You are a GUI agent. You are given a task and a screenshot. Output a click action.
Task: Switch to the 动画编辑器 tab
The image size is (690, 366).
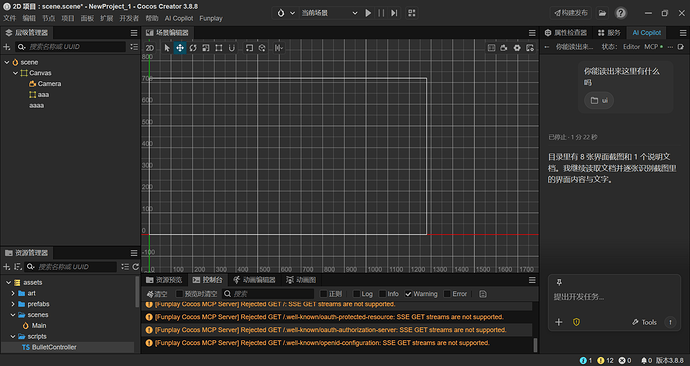click(x=254, y=280)
